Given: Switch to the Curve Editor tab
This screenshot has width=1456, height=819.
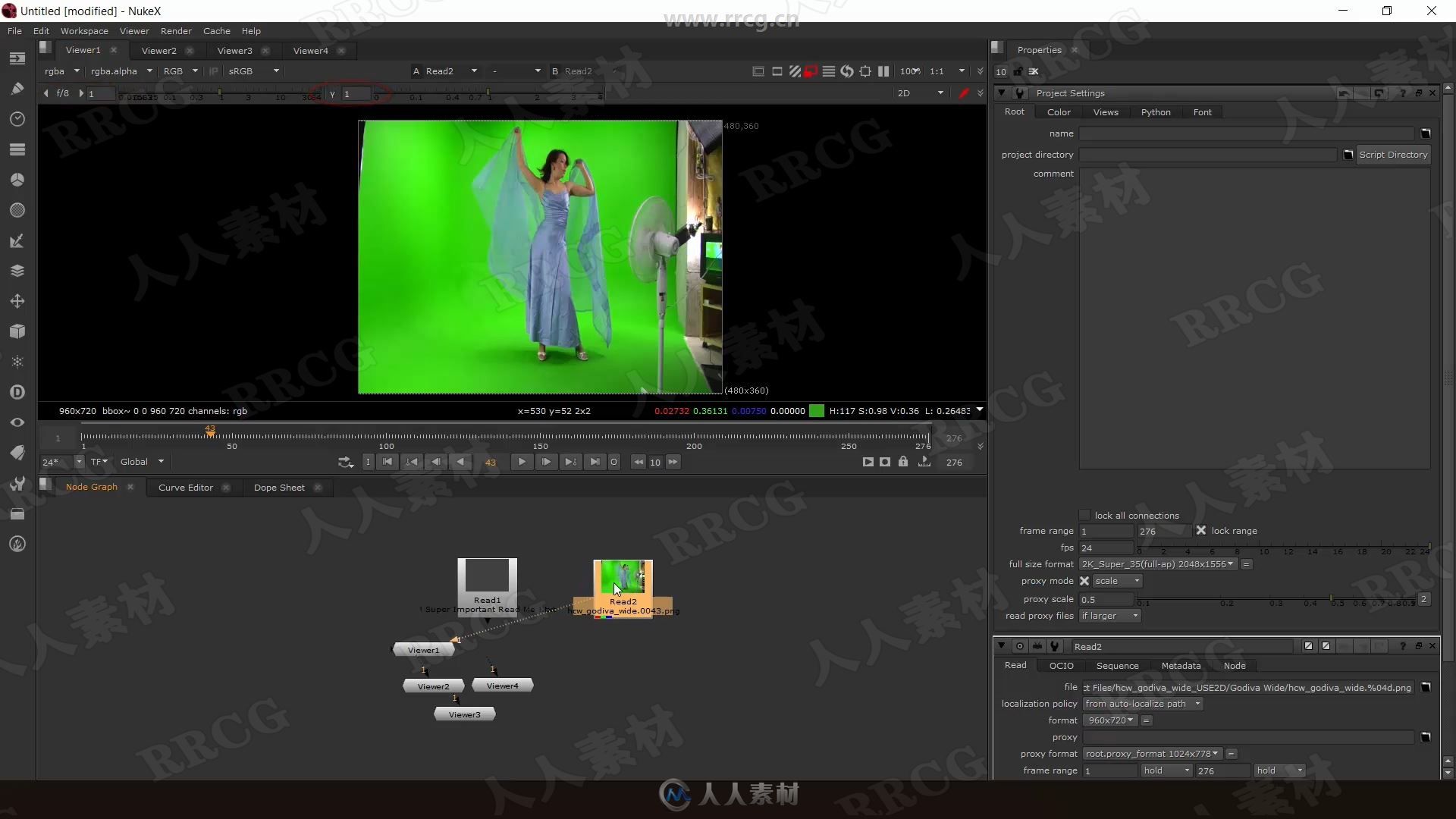Looking at the screenshot, I should pos(186,488).
